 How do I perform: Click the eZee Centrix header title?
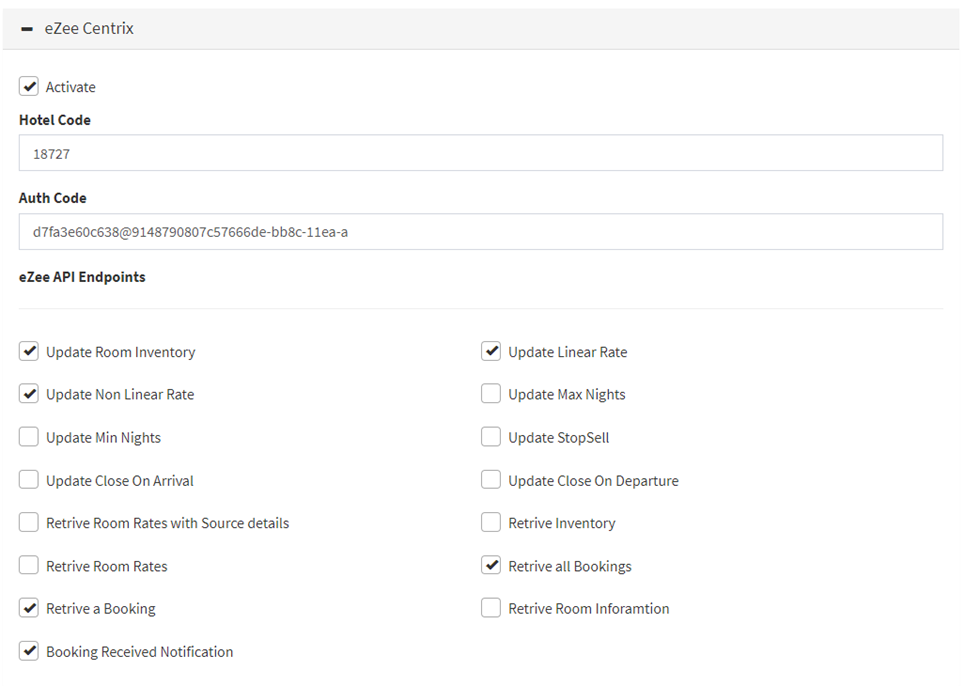click(x=89, y=28)
